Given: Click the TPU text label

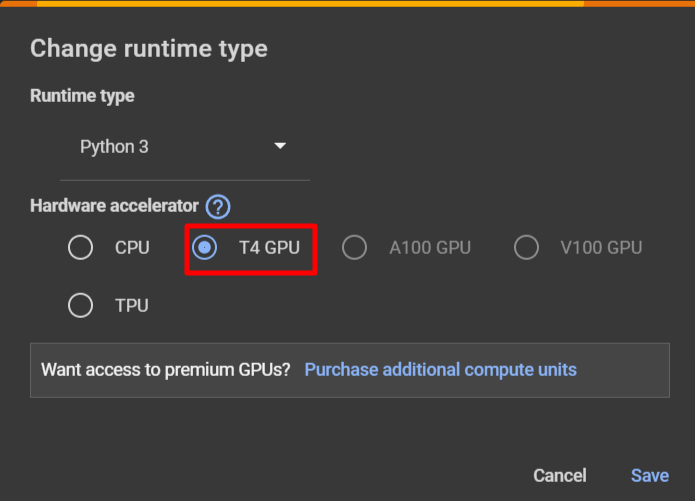Looking at the screenshot, I should (132, 305).
